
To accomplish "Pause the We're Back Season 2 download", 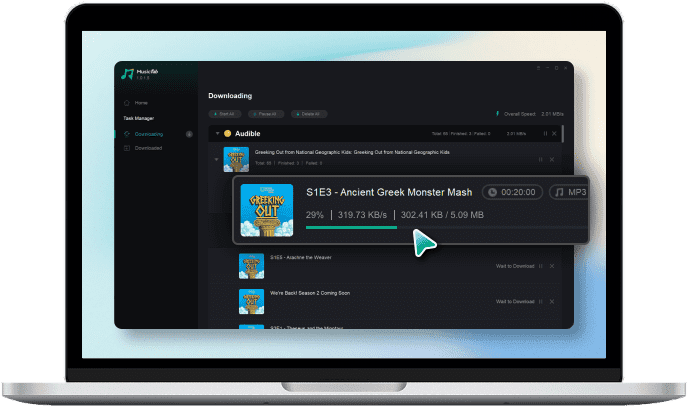I will (541, 302).
